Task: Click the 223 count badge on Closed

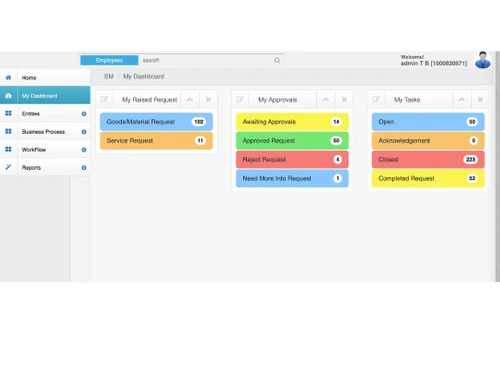Action: click(470, 159)
